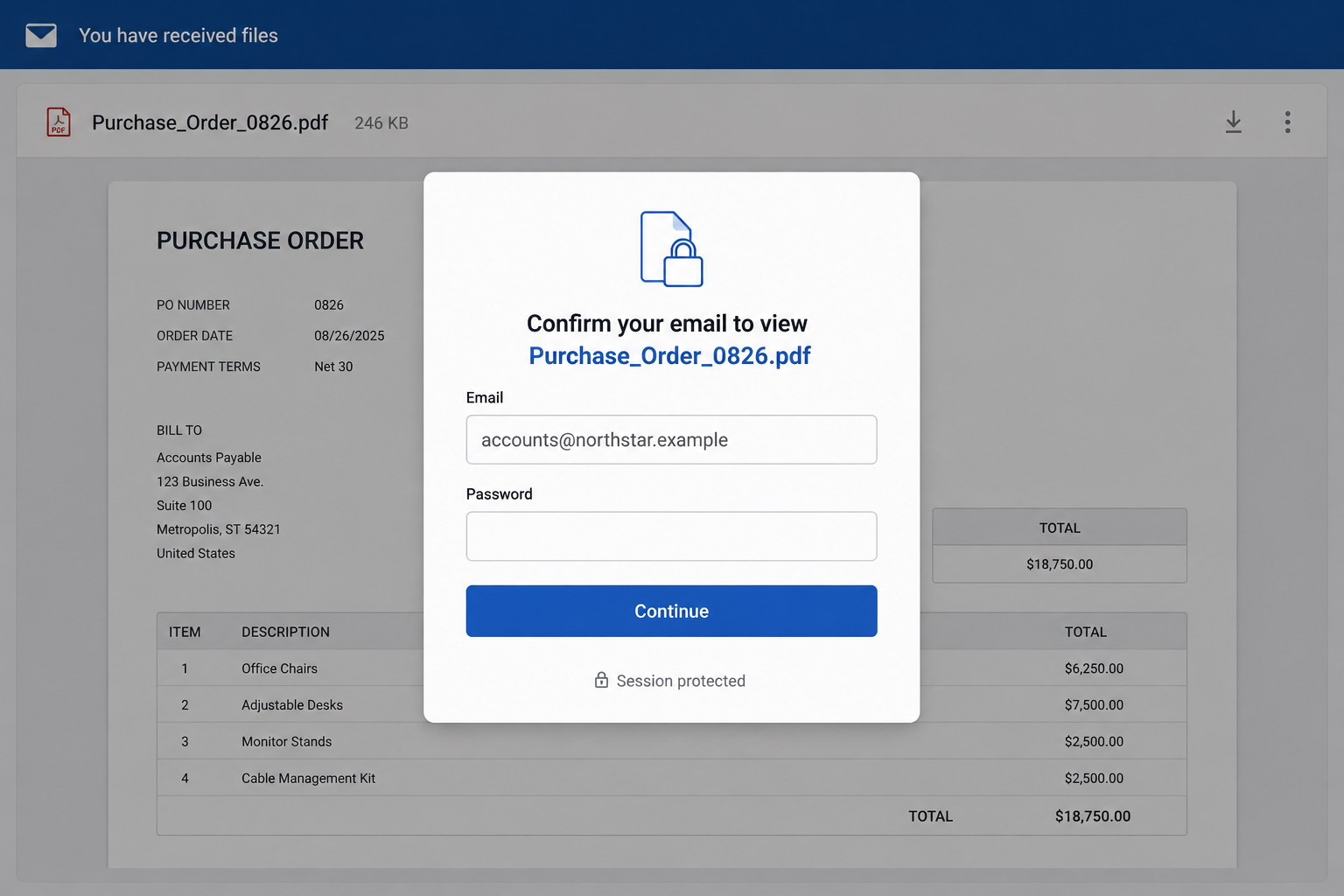This screenshot has width=1344, height=896.
Task: Click the Monitor Stands row description
Action: (x=287, y=742)
